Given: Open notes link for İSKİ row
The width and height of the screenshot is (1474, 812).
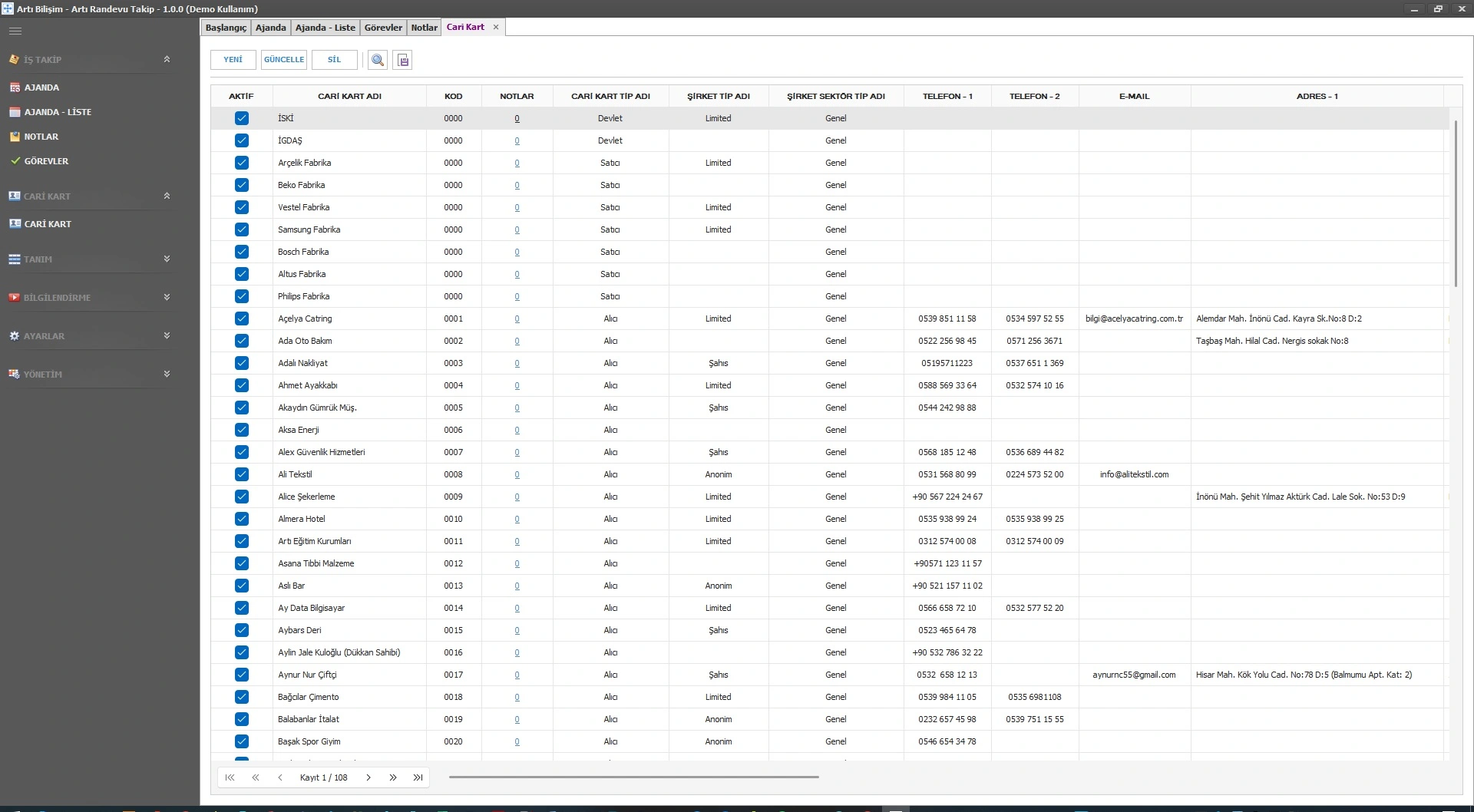Looking at the screenshot, I should tap(517, 118).
